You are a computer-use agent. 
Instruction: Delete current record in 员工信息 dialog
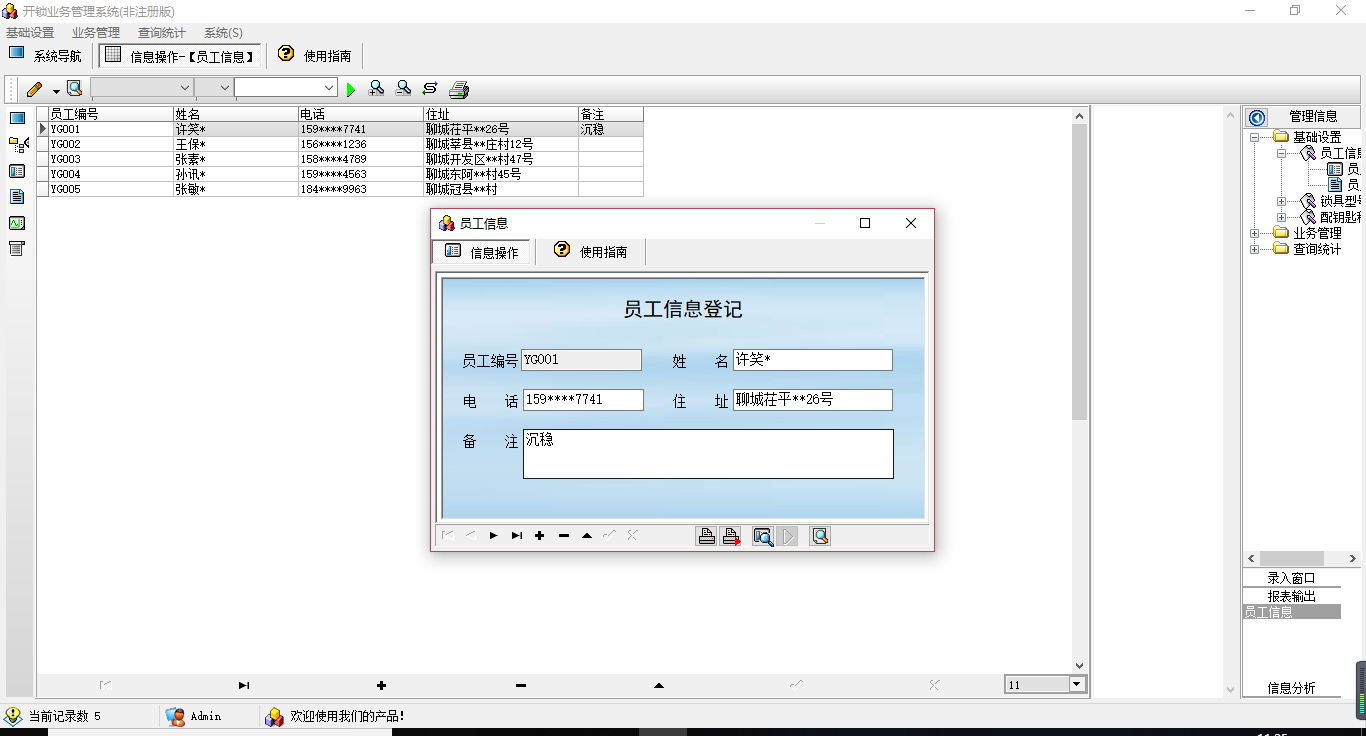pyautogui.click(x=564, y=536)
